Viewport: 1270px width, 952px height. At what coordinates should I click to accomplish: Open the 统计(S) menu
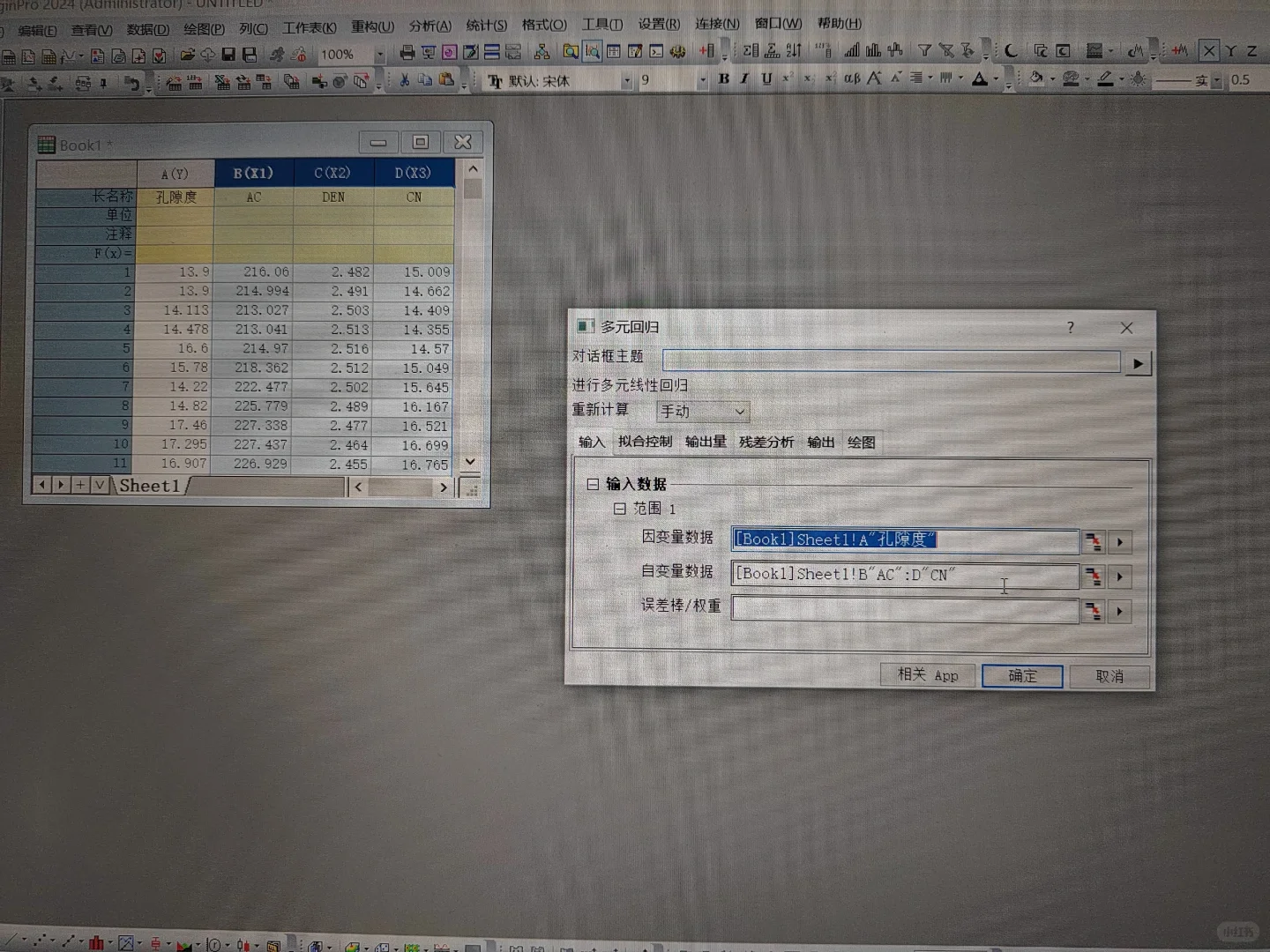coord(486,24)
